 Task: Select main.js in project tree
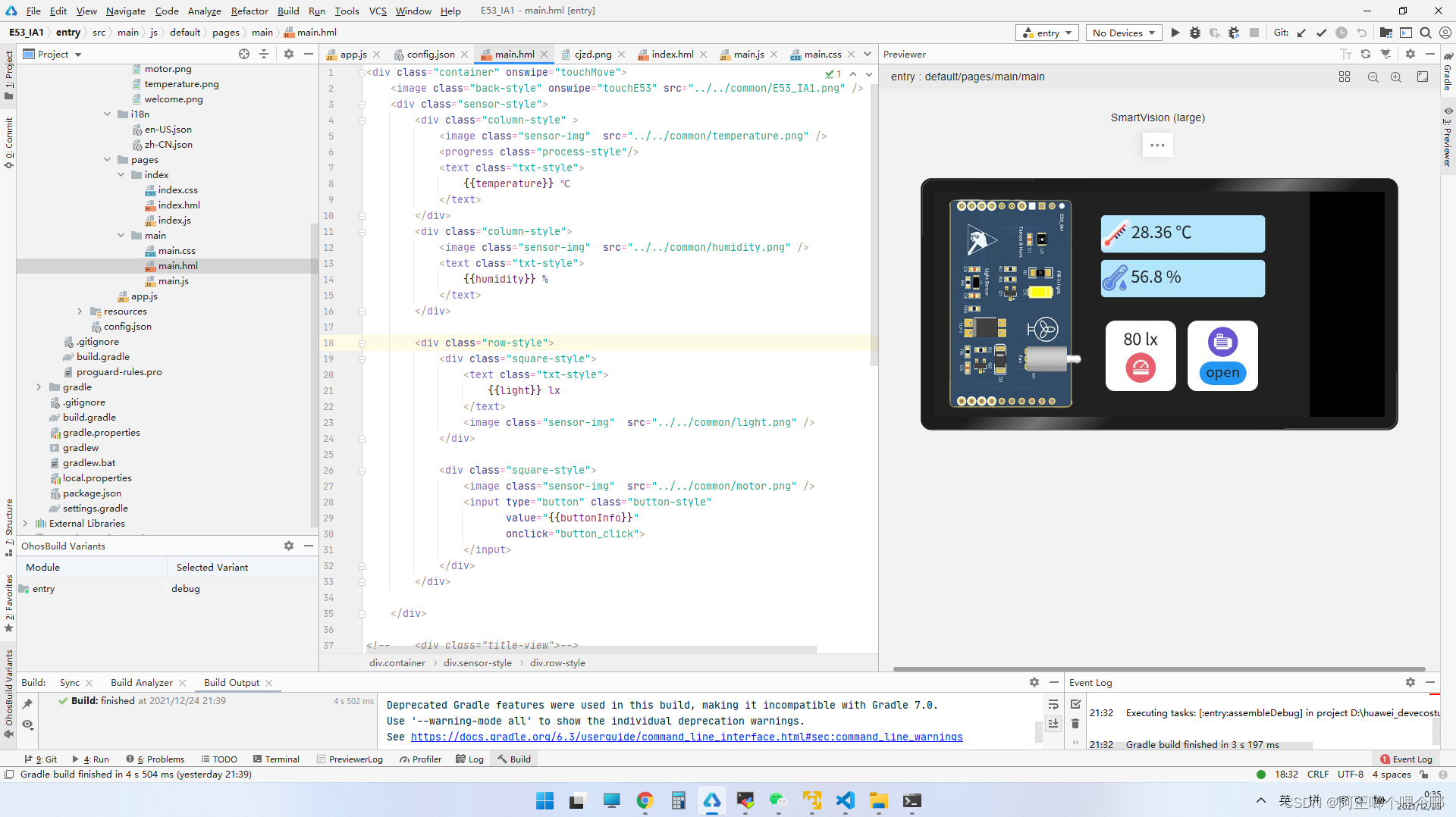pyautogui.click(x=173, y=281)
